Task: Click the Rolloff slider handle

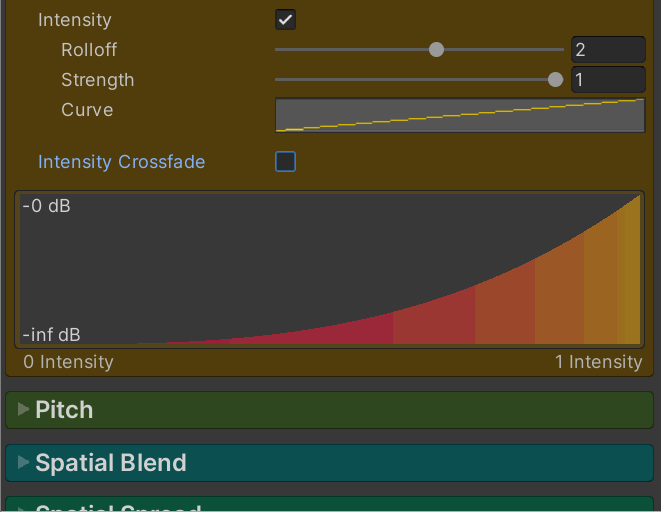Action: click(436, 50)
